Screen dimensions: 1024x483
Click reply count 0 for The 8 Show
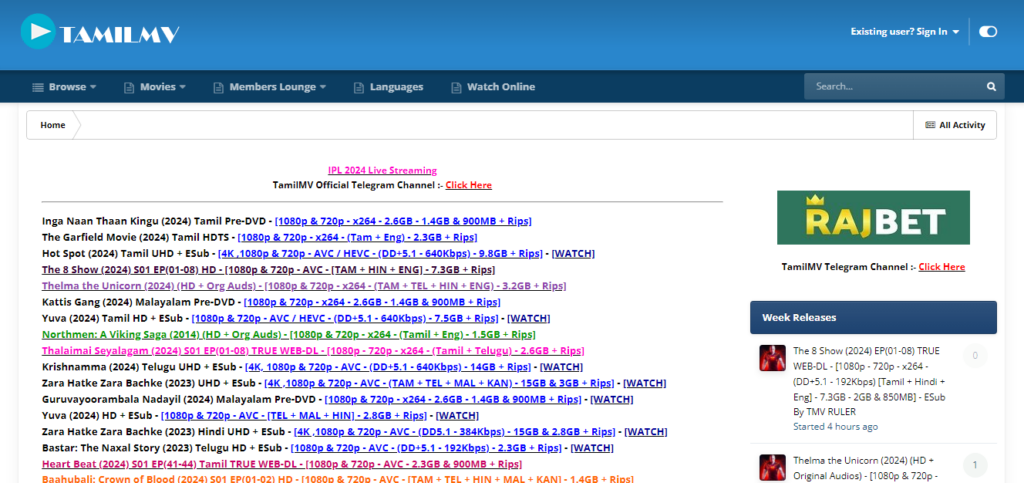coord(975,356)
